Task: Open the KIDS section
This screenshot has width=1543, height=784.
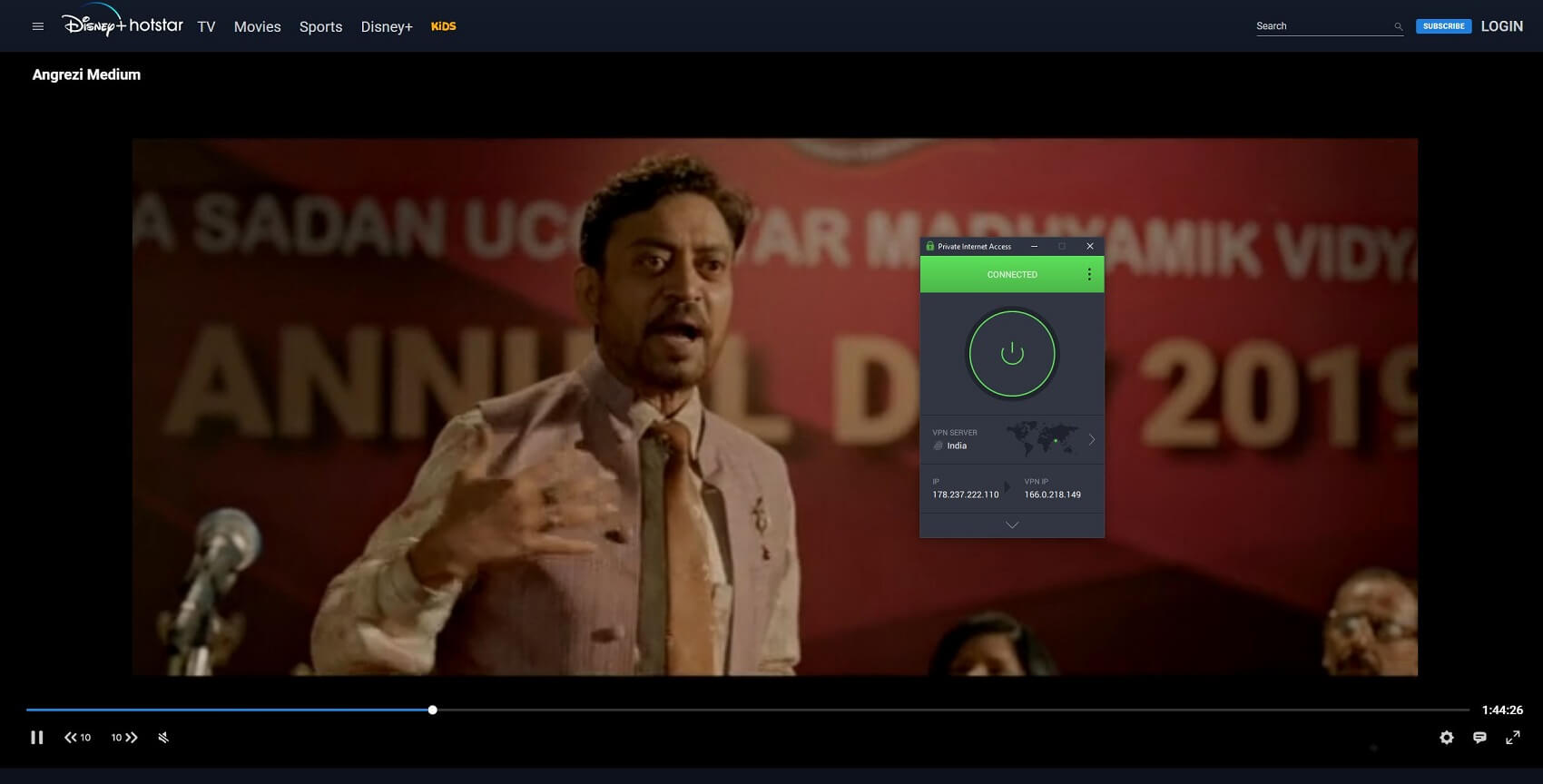Action: (444, 26)
